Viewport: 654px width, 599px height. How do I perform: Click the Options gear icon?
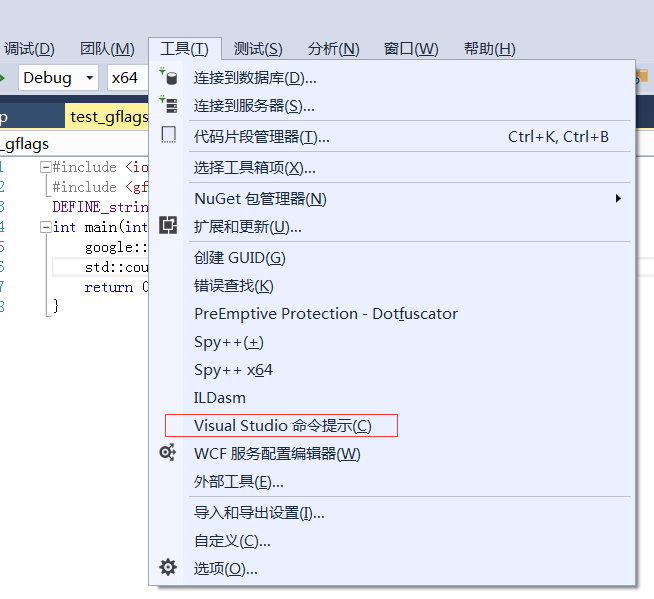(x=168, y=567)
